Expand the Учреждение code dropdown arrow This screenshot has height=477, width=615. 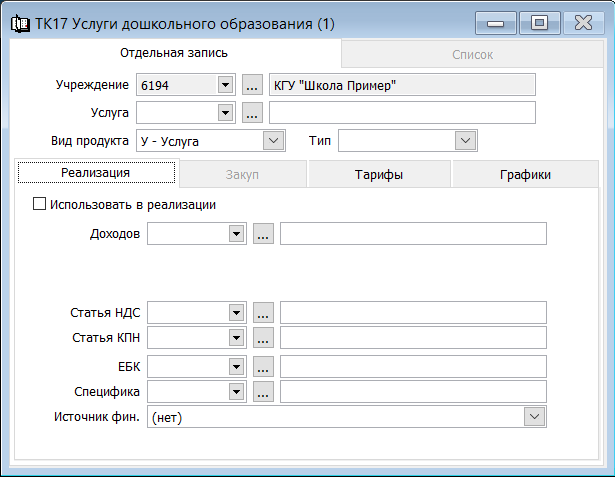(226, 85)
